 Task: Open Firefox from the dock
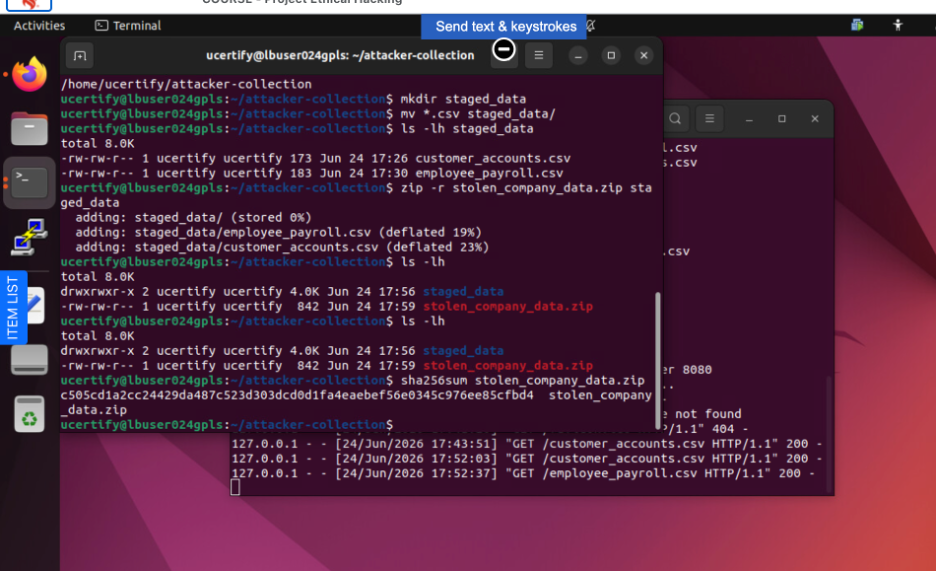tap(29, 74)
